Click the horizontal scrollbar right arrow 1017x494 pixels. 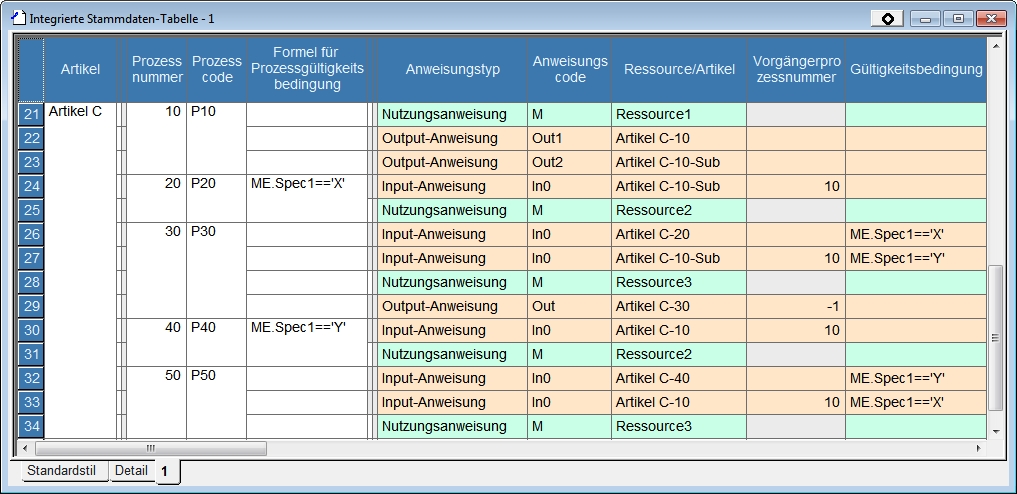tap(979, 448)
